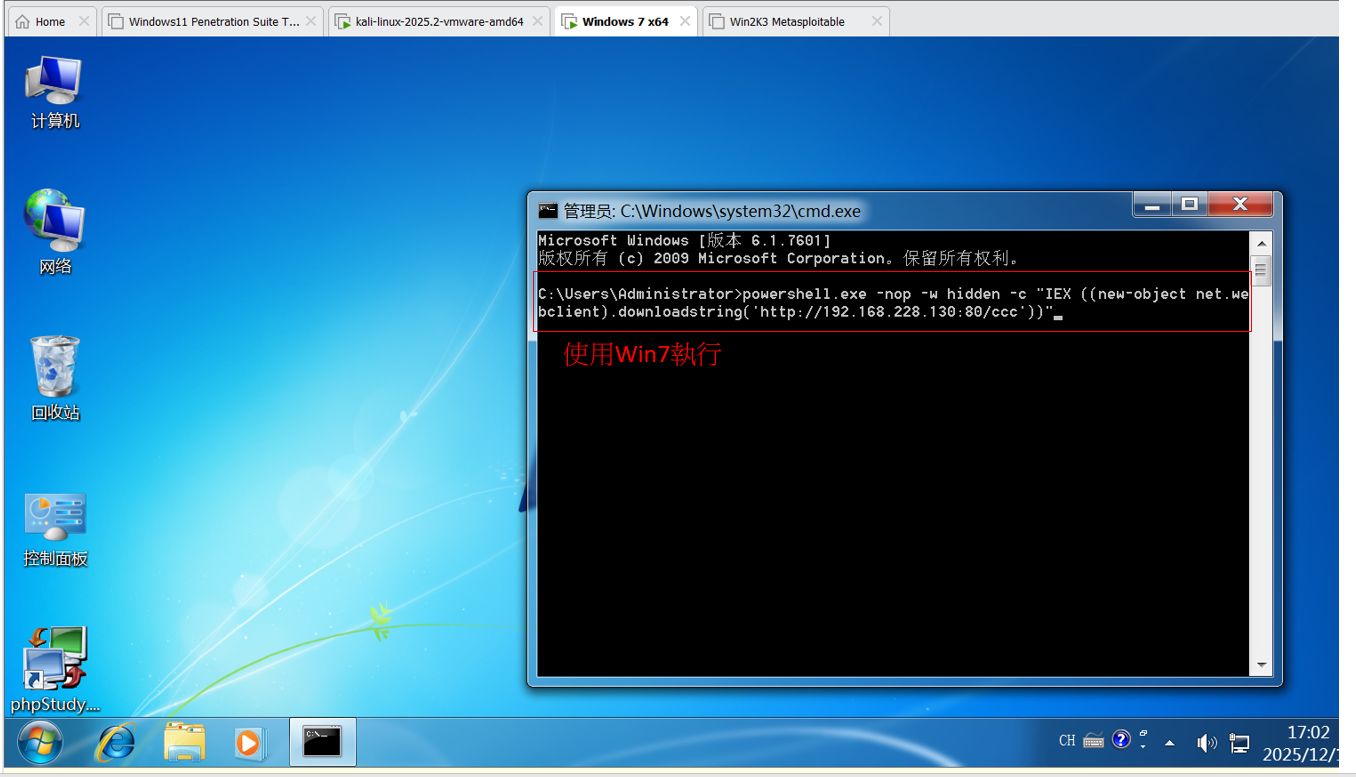Close the kali-linux tab
Image resolution: width=1356 pixels, height=777 pixels.
click(537, 21)
